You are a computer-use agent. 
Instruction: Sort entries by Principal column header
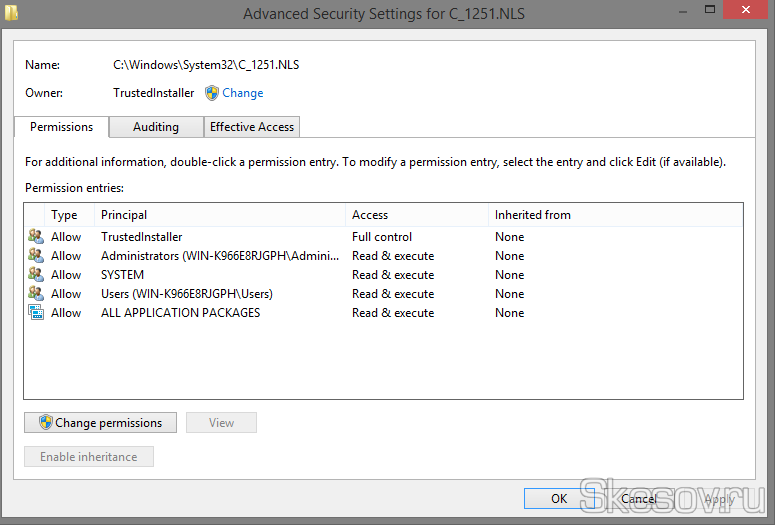point(124,215)
